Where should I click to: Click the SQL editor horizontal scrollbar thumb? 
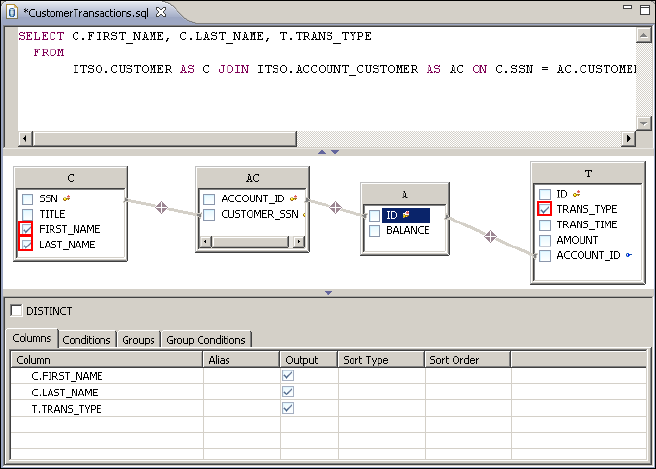[165, 138]
